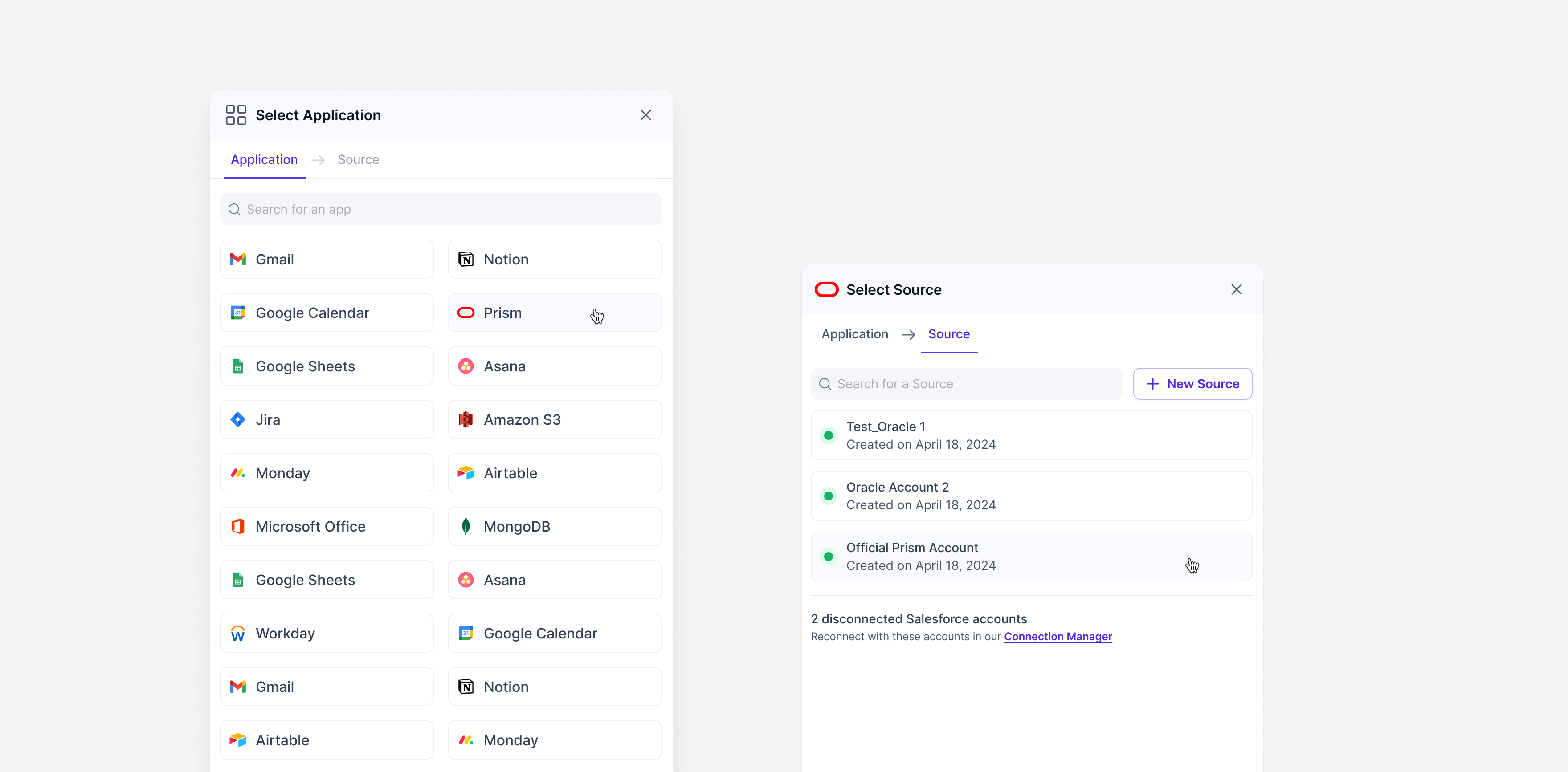1568x772 pixels.
Task: Click the MongoDB leaf icon
Action: pyautogui.click(x=465, y=526)
